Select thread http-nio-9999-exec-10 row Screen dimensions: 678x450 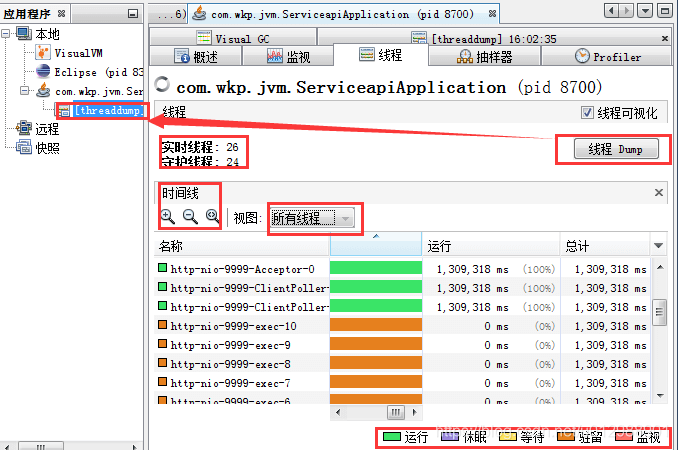point(402,326)
